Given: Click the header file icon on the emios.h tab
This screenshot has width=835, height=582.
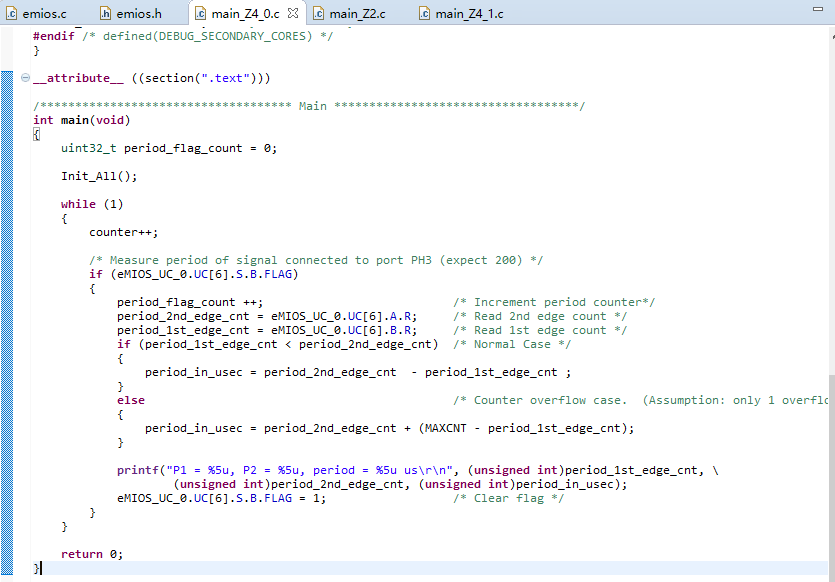Looking at the screenshot, I should click(x=106, y=13).
